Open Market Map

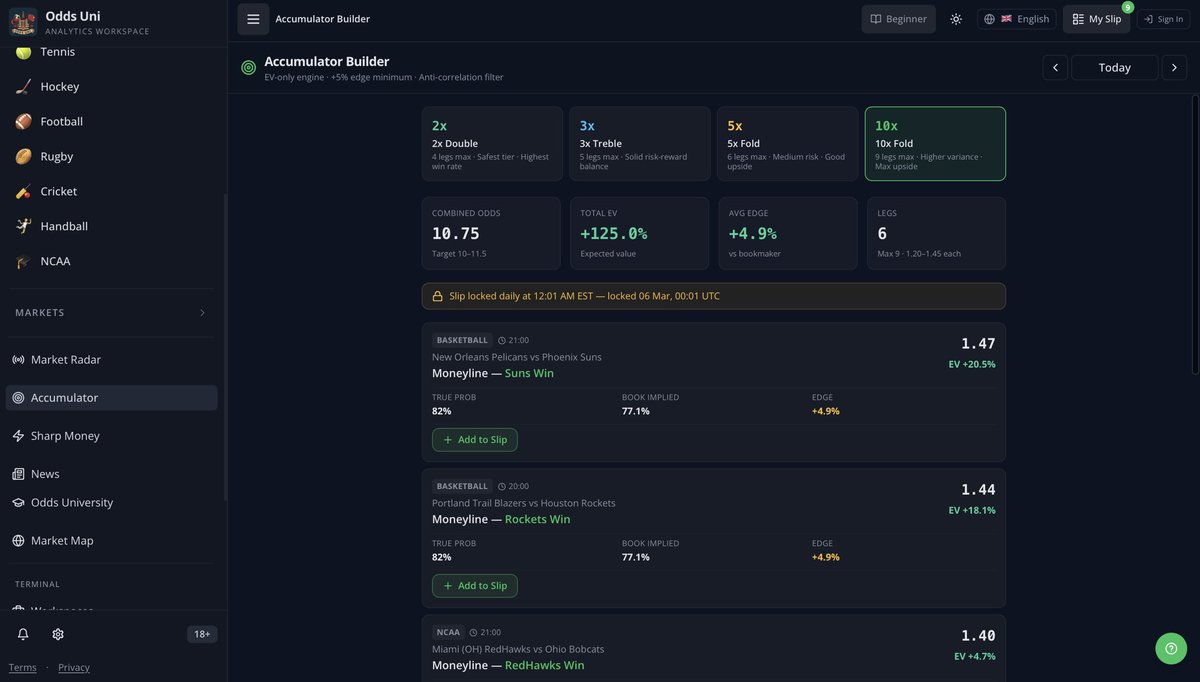(113, 541)
